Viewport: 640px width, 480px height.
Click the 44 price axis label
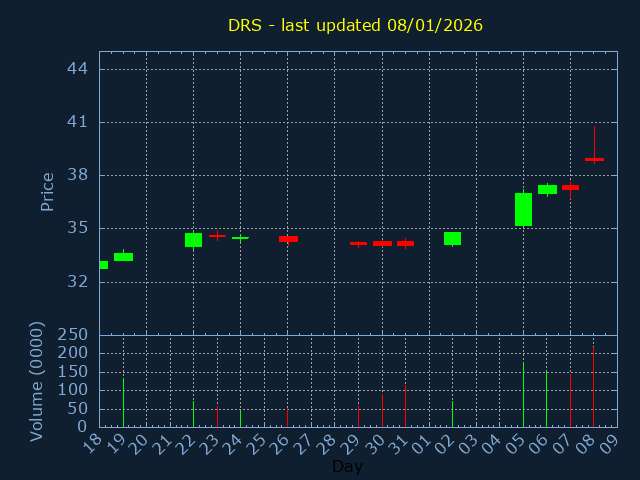pos(79,69)
